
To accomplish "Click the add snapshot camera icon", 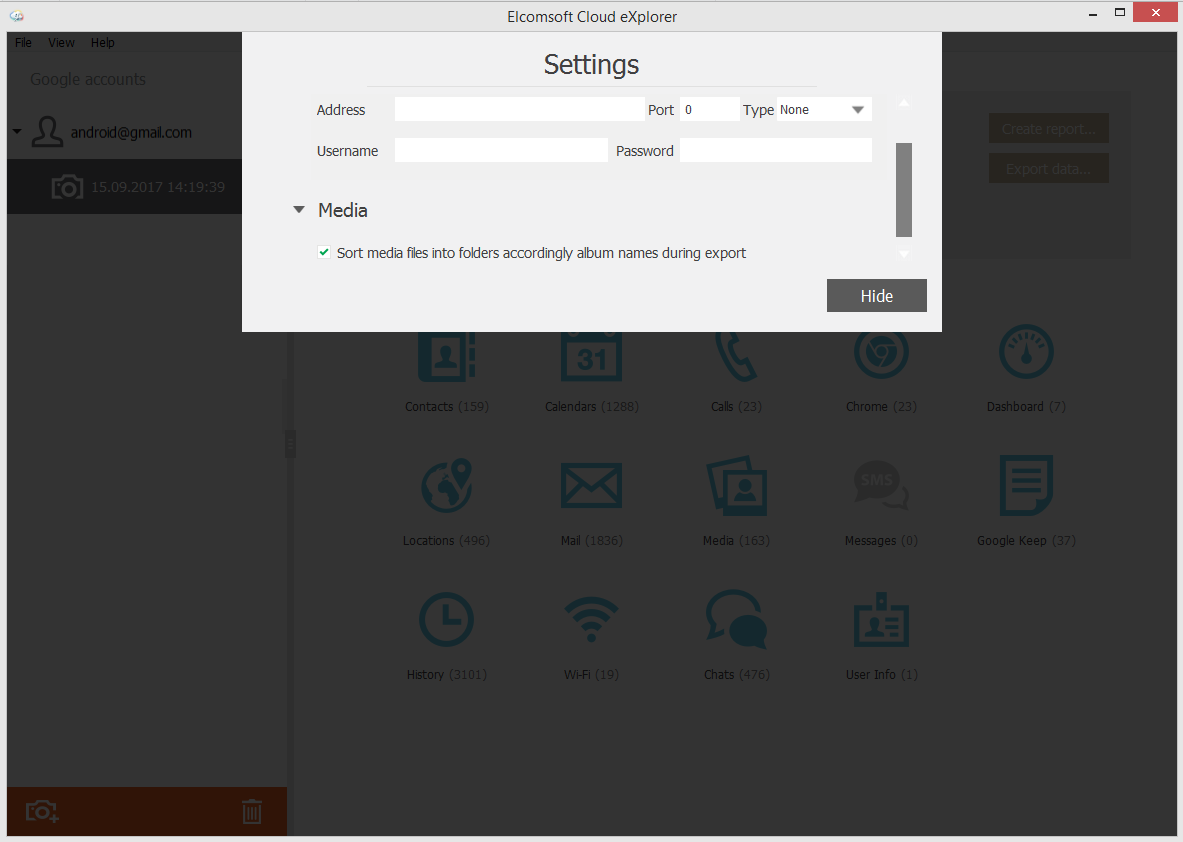I will [42, 811].
